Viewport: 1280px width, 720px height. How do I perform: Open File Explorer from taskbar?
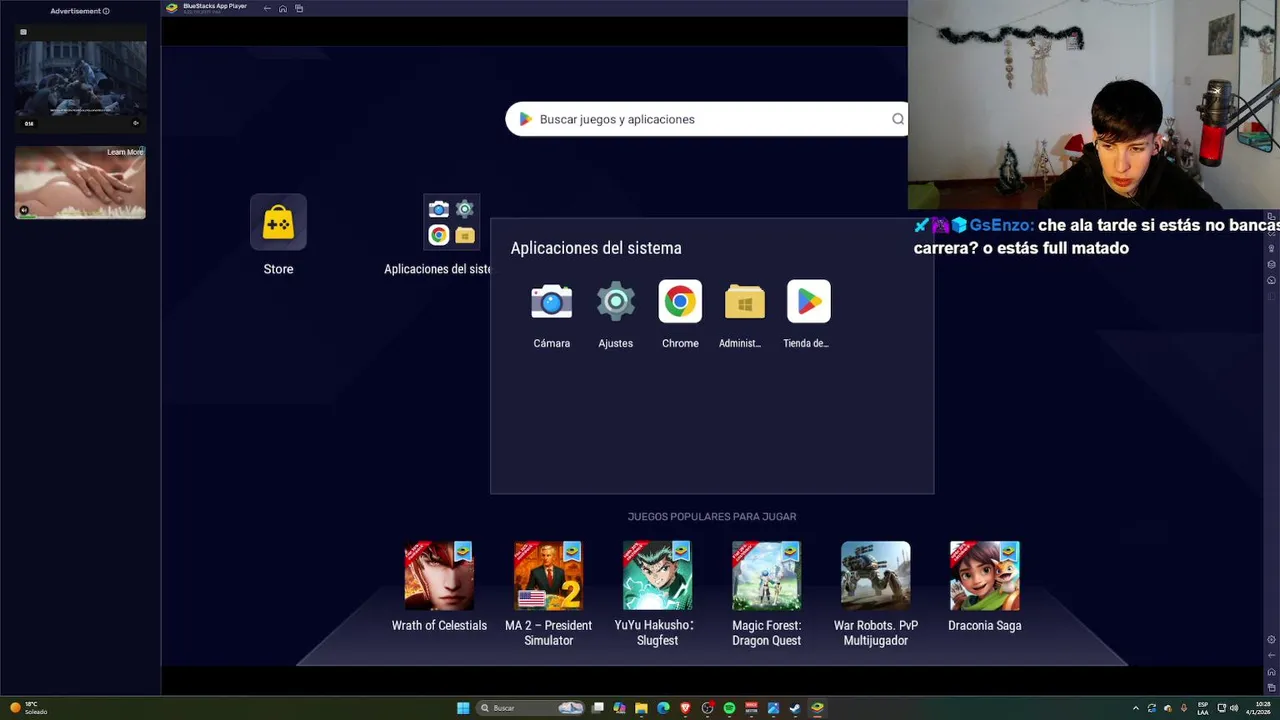coord(641,708)
